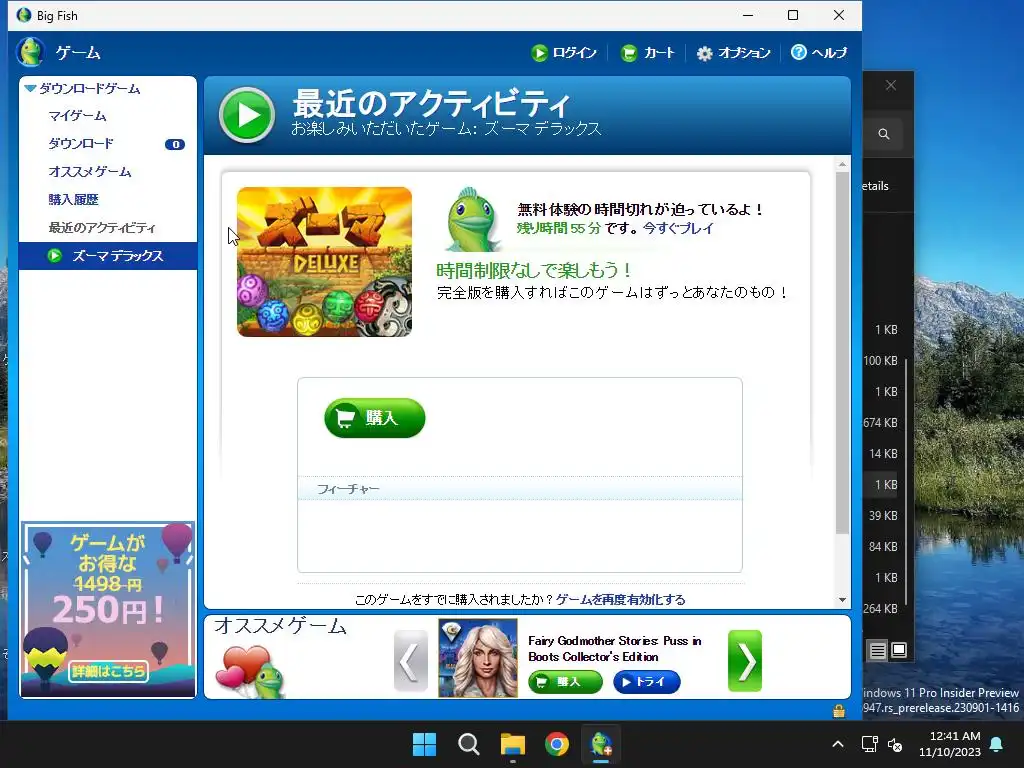Click the network icon in system tray
The image size is (1024, 768).
(x=869, y=744)
